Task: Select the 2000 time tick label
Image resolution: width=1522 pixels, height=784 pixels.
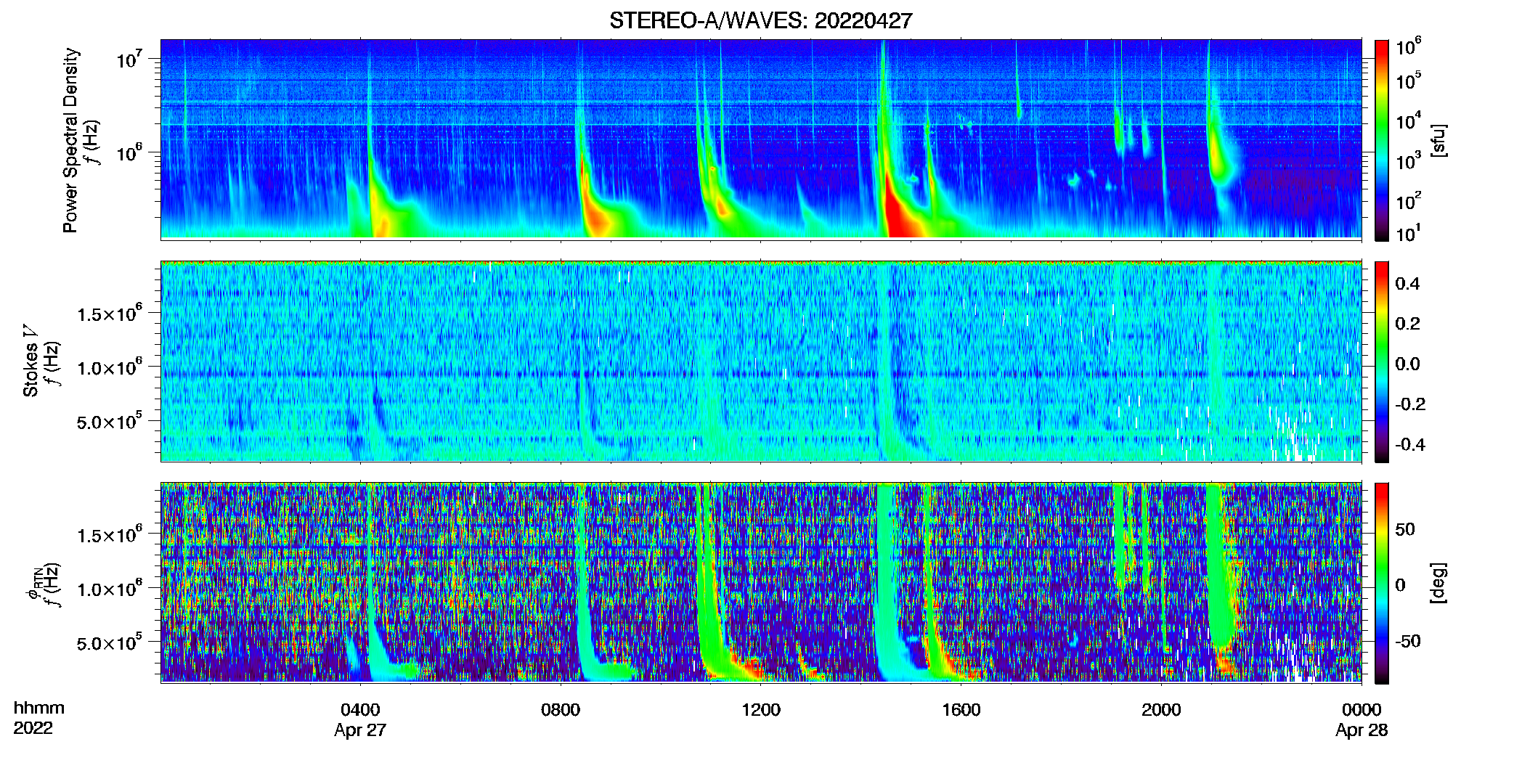Action: [1161, 709]
